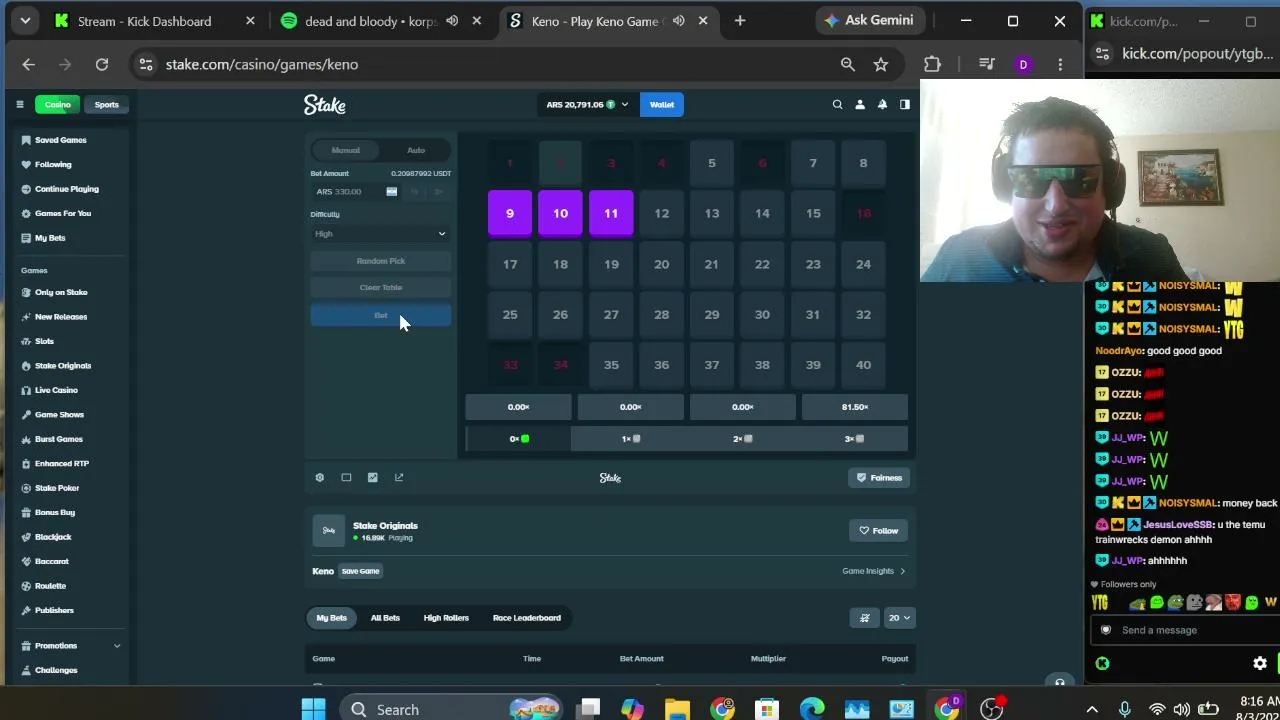Collapse sidebar using hamburger menu icon
The height and width of the screenshot is (720, 1280).
click(x=19, y=104)
